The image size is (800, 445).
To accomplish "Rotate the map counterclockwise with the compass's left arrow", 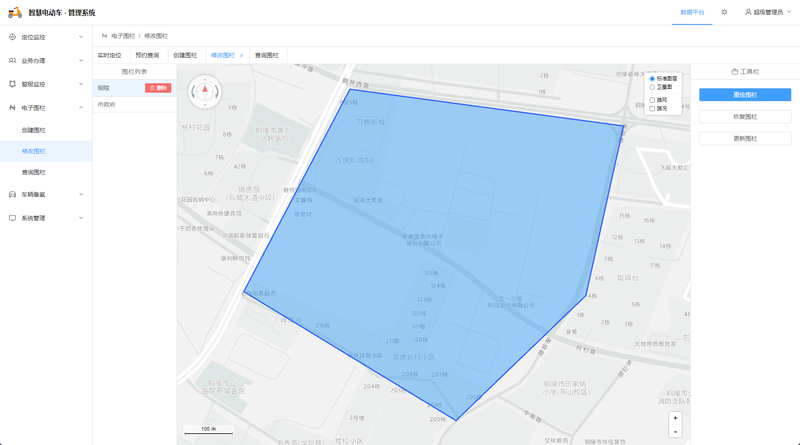I will [x=193, y=92].
